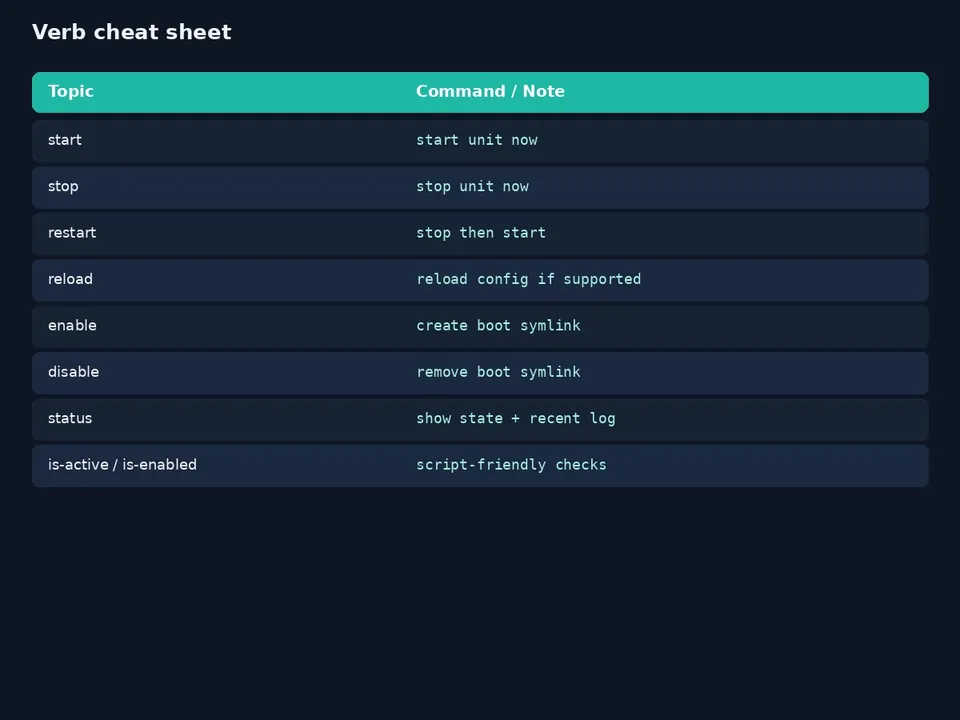Viewport: 960px width, 720px height.
Task: Click the 'script-friendly checks' note
Action: 511,465
